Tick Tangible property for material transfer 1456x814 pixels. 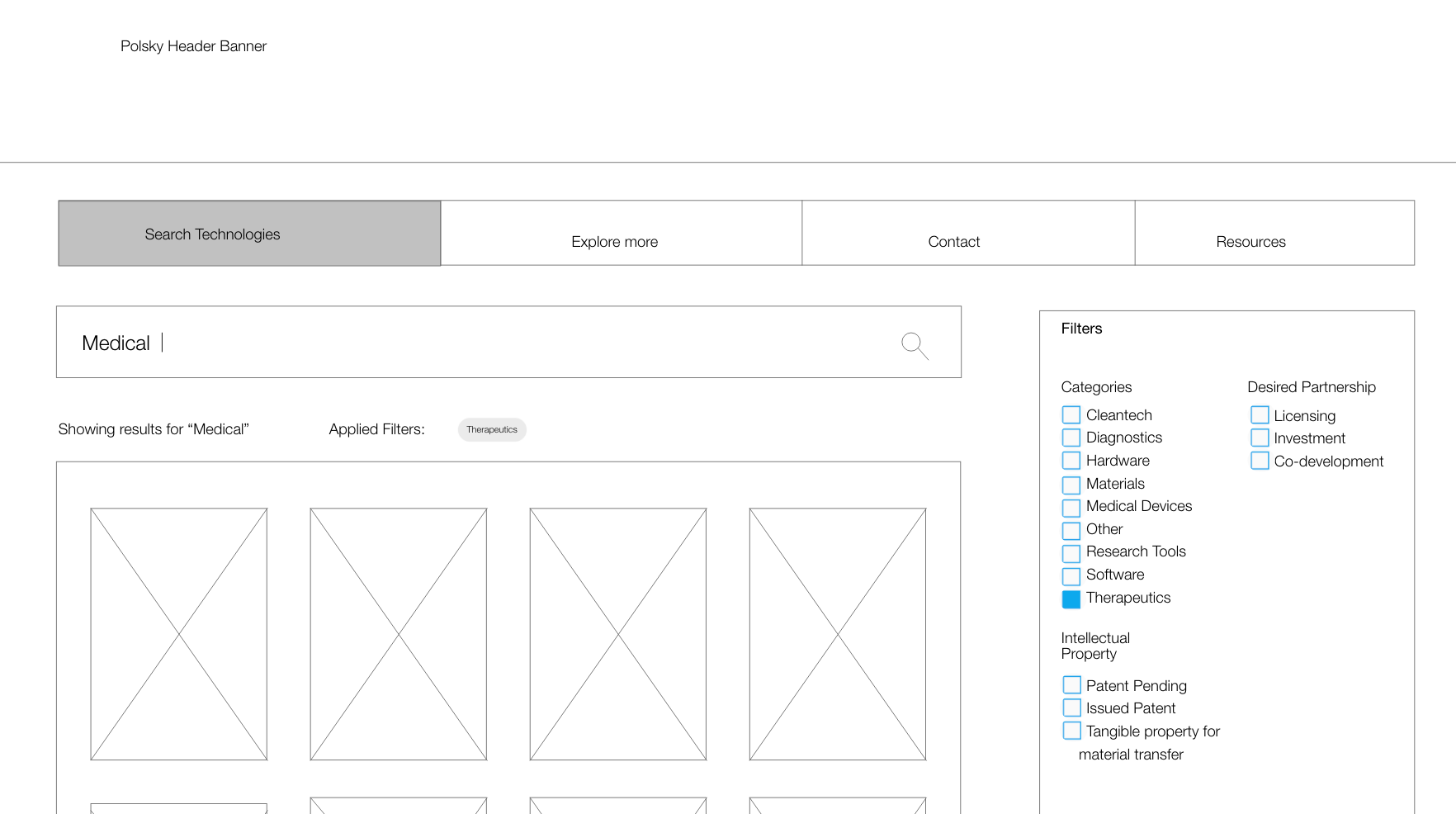tap(1071, 731)
